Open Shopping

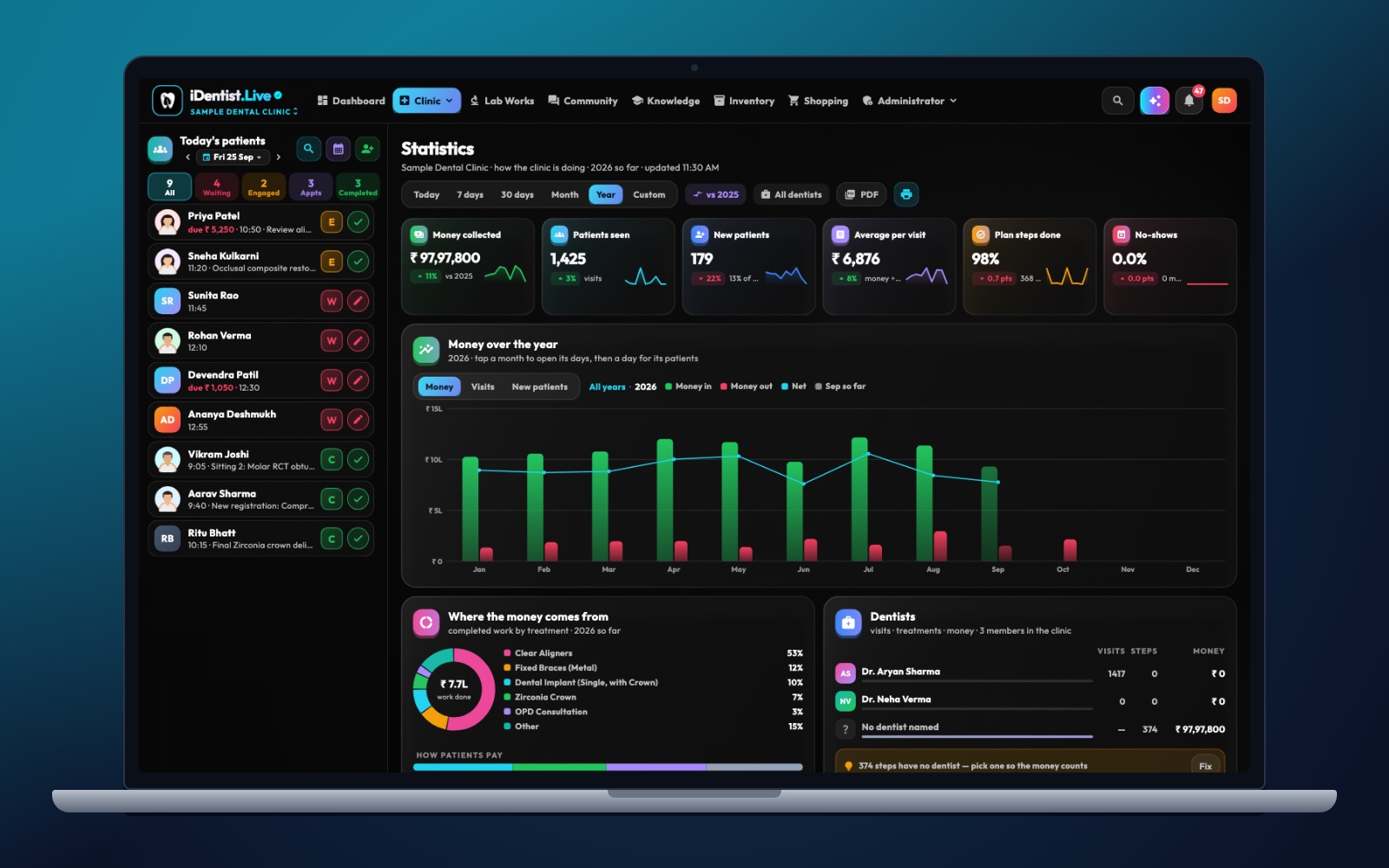click(818, 101)
